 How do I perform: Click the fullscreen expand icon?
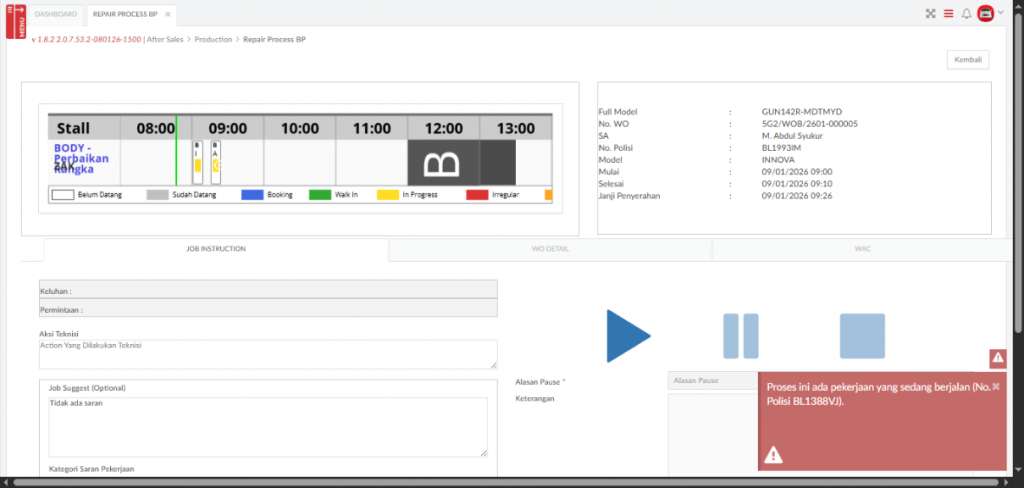[x=930, y=14]
